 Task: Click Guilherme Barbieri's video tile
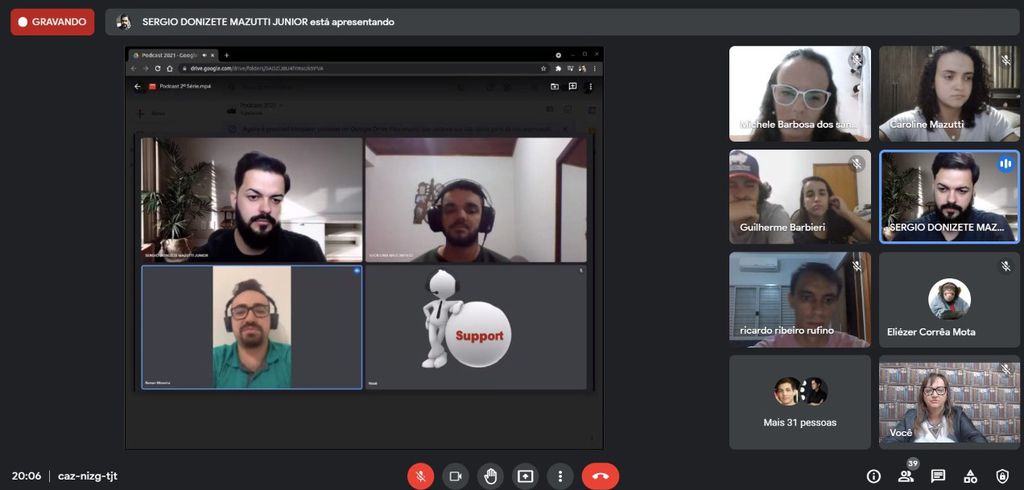[x=800, y=197]
